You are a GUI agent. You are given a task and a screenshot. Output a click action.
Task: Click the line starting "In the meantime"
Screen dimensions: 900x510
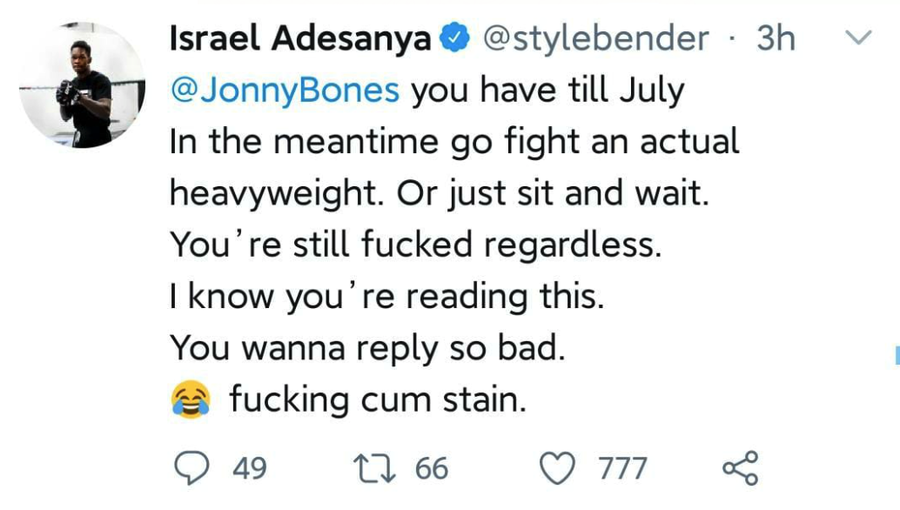pyautogui.click(x=455, y=142)
